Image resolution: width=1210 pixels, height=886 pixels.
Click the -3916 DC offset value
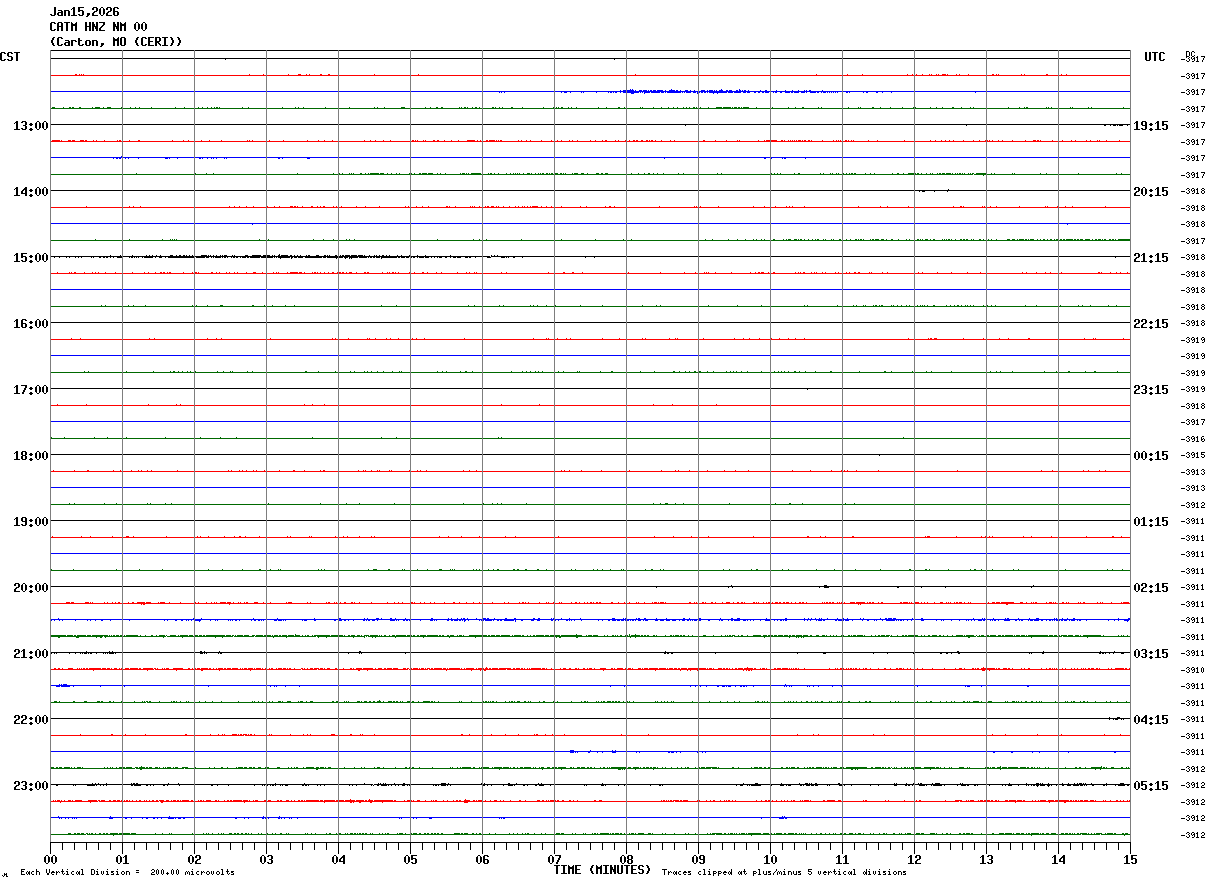(1193, 439)
